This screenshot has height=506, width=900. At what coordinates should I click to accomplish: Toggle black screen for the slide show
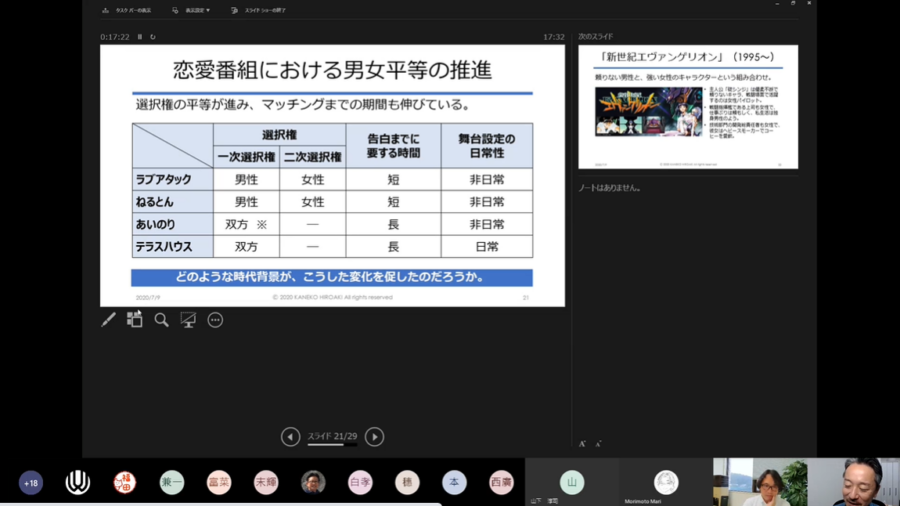188,320
